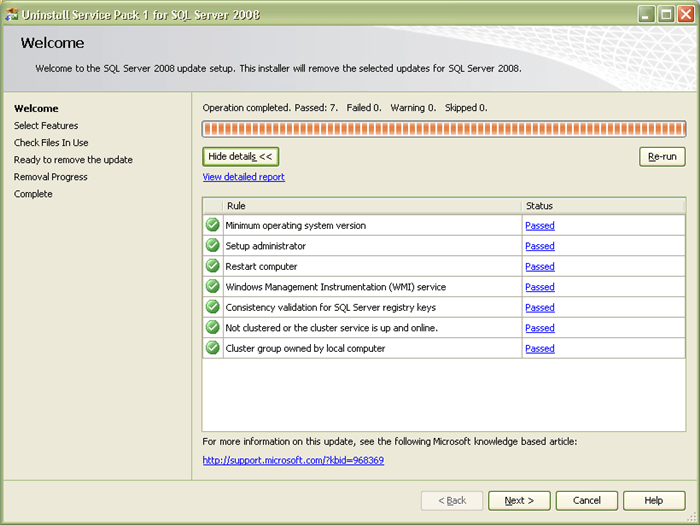
Task: Click 'Cluster group owned by local computer' text
Action: [x=305, y=348]
